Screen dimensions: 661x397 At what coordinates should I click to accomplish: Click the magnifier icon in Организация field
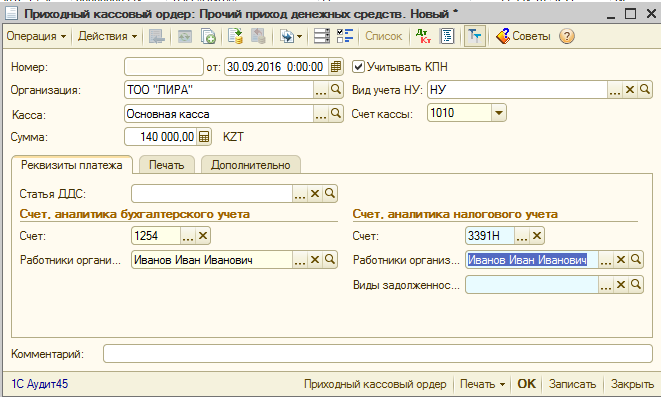click(336, 90)
